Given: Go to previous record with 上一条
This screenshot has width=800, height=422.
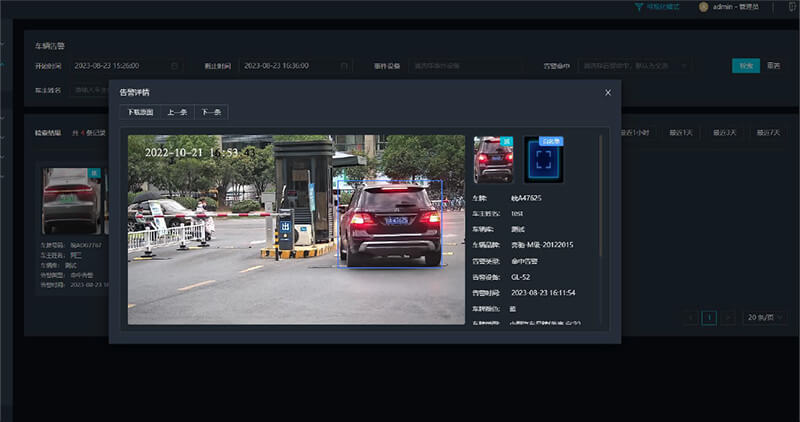Looking at the screenshot, I should coord(177,112).
